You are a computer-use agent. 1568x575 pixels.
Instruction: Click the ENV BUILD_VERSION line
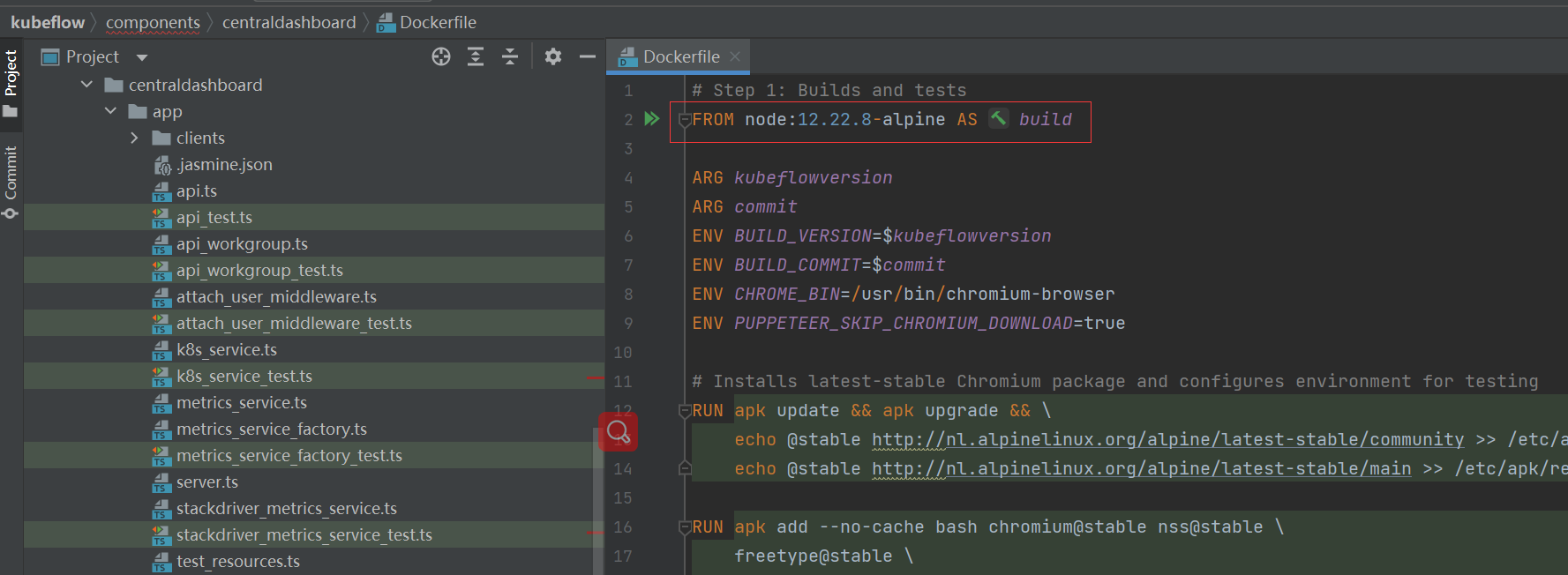click(872, 235)
